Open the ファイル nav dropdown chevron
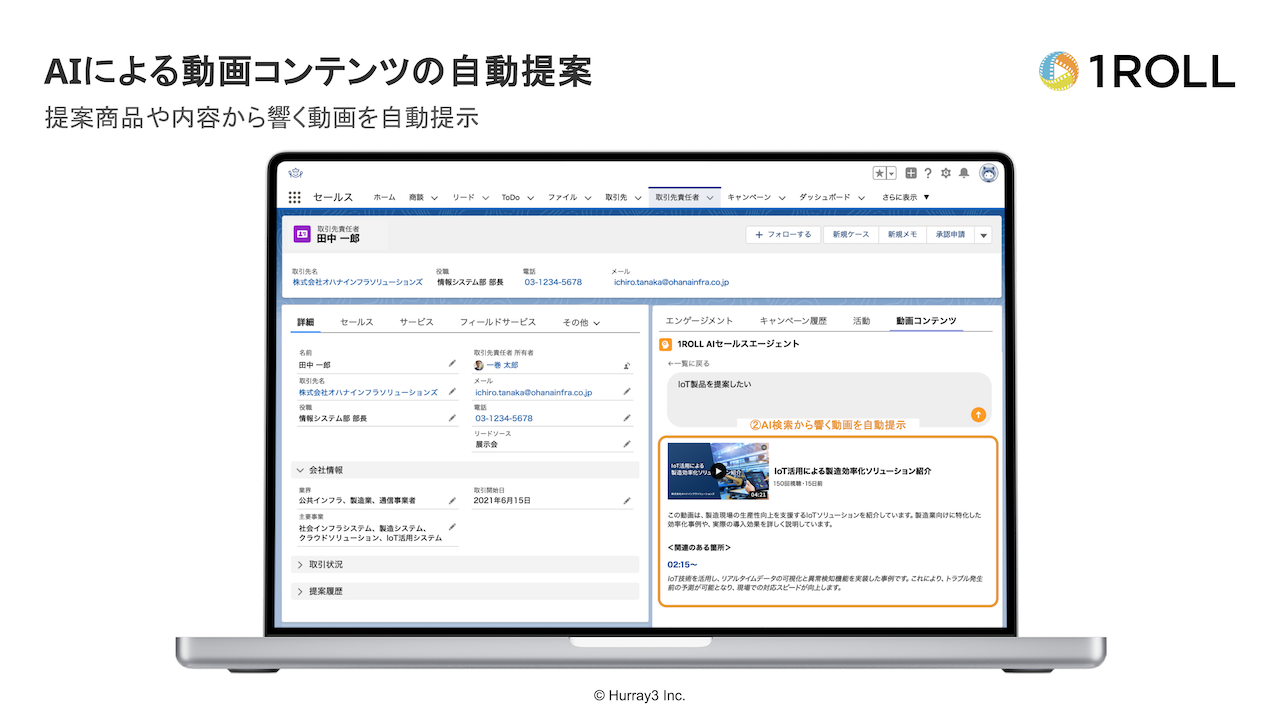This screenshot has height=720, width=1280. 588,198
